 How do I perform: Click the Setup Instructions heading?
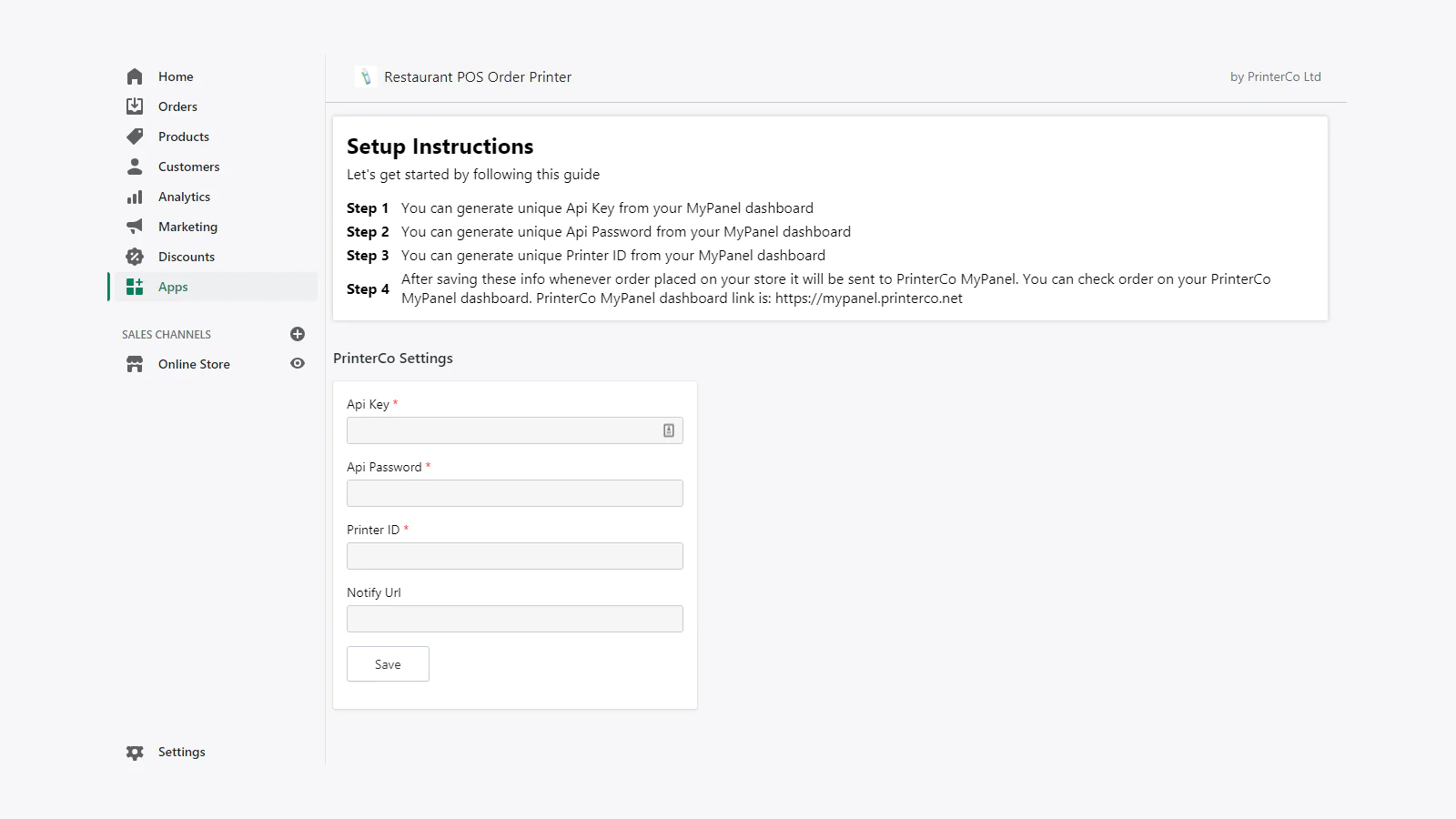[440, 147]
